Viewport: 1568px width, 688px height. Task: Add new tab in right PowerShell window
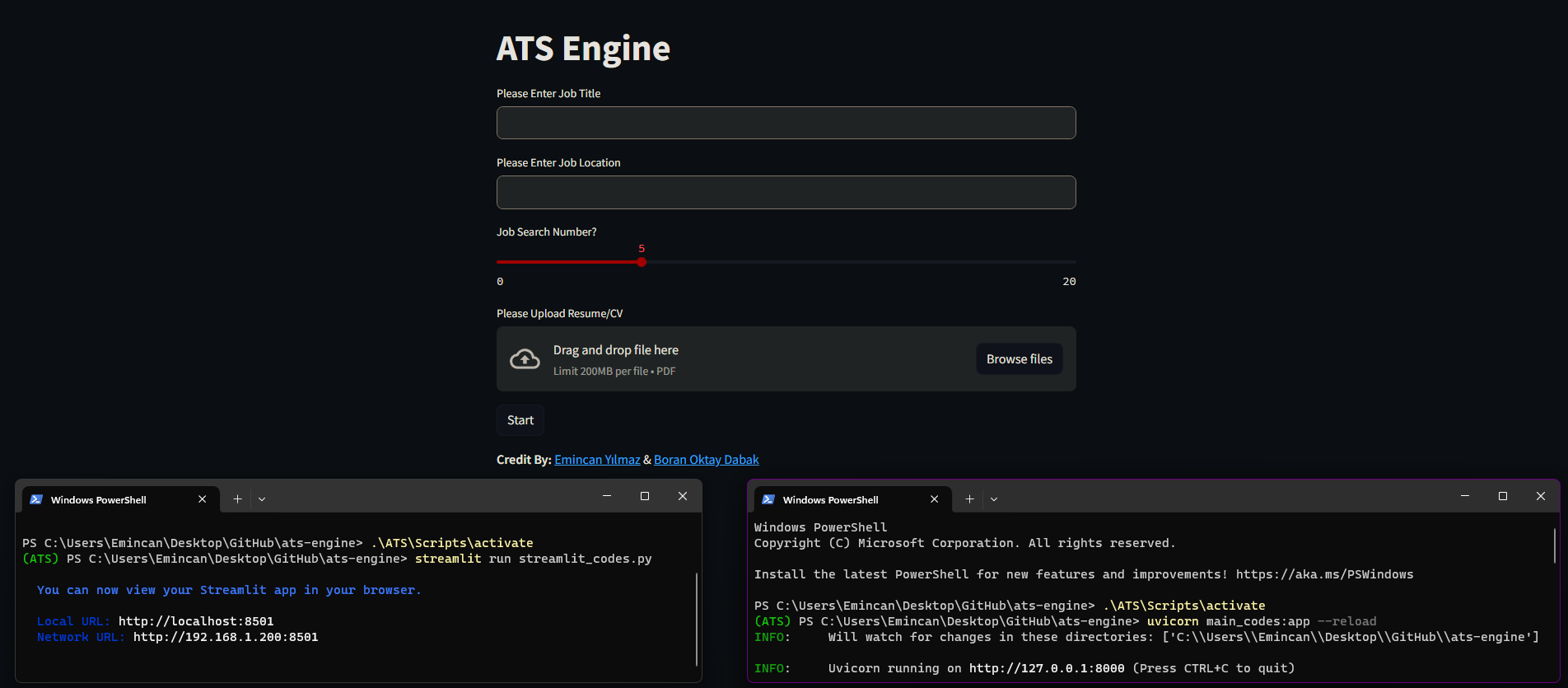point(969,499)
